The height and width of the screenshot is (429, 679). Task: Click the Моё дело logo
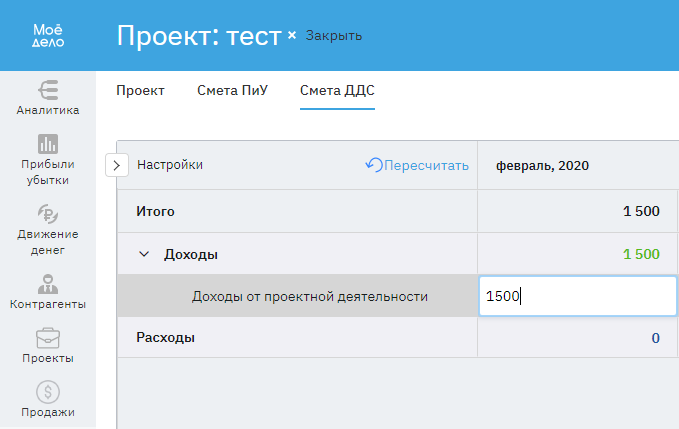coord(48,36)
